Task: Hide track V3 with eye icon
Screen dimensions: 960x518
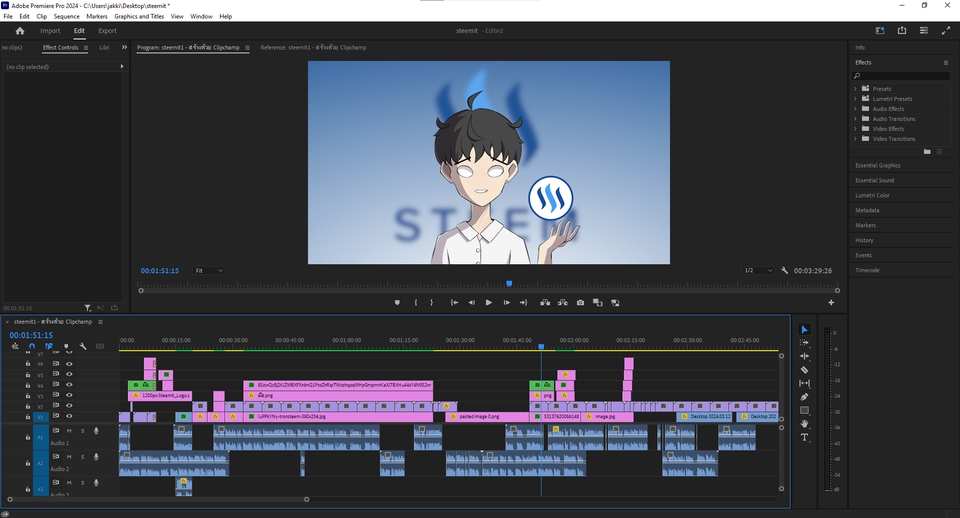Action: click(69, 395)
